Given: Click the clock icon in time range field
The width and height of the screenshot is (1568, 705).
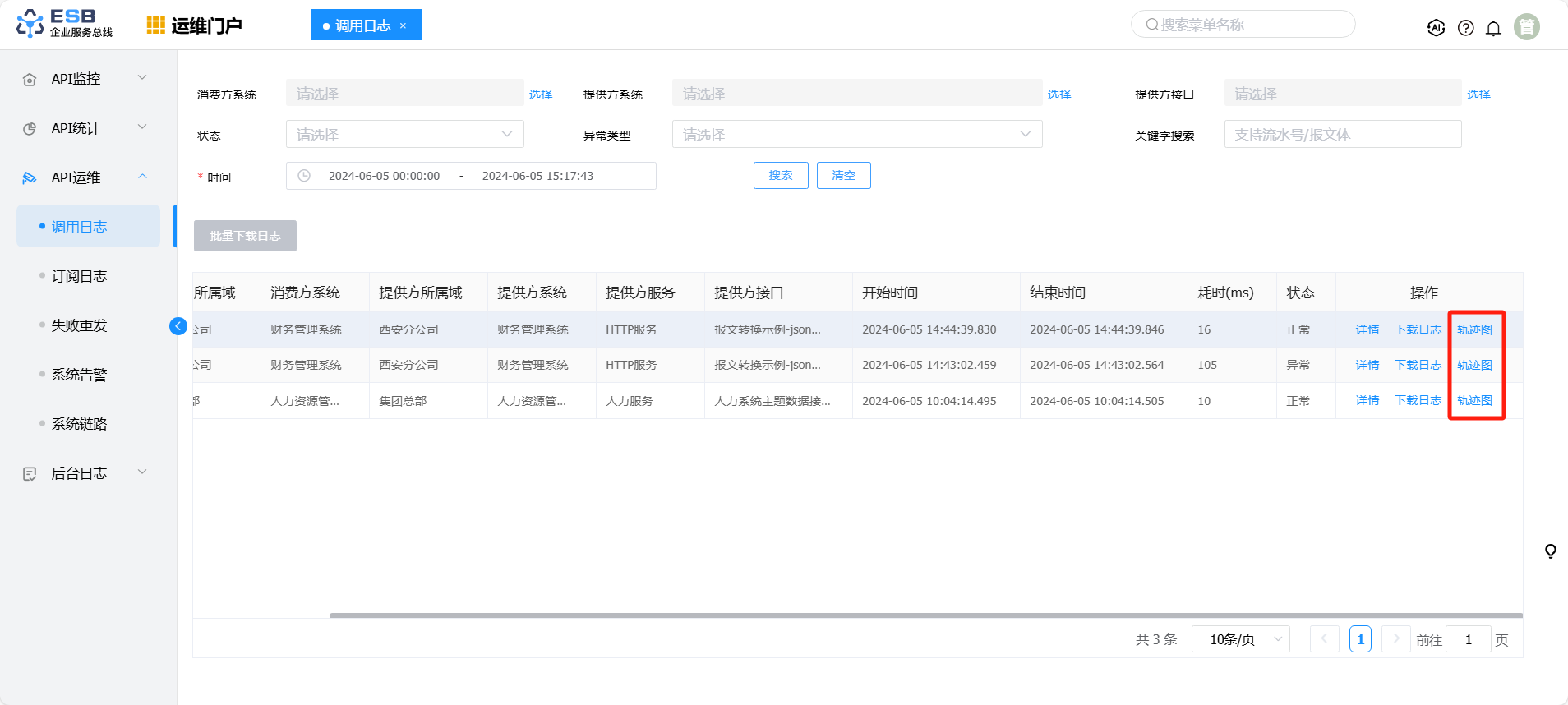Looking at the screenshot, I should [304, 176].
